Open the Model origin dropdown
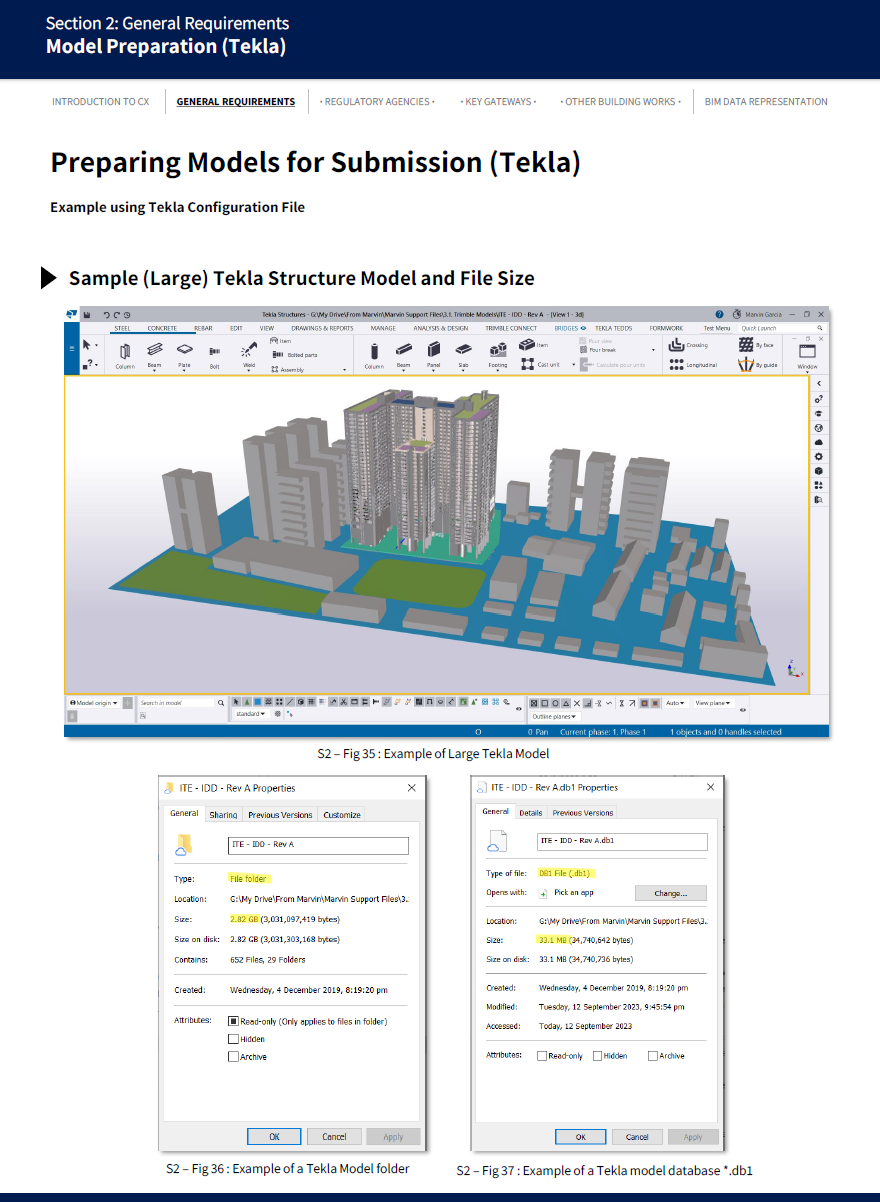This screenshot has width=880, height=1202. (94, 703)
